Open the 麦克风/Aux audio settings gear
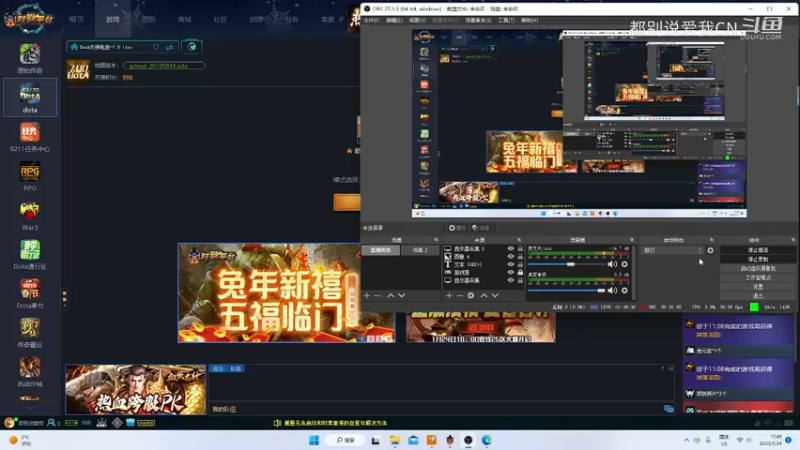The image size is (800, 450). pos(624,264)
